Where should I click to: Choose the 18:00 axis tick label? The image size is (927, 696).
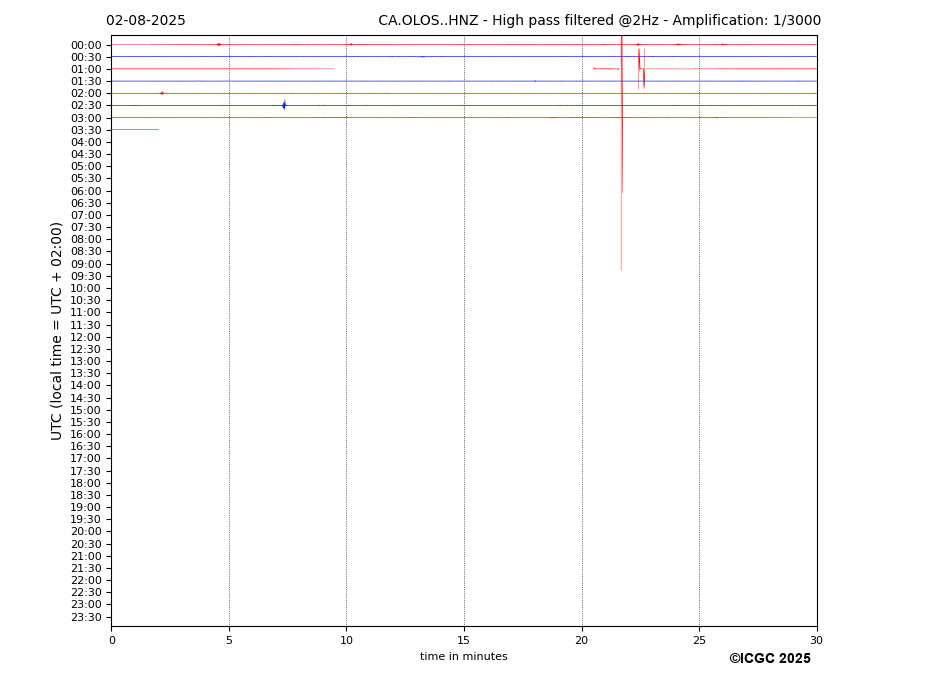pyautogui.click(x=86, y=483)
